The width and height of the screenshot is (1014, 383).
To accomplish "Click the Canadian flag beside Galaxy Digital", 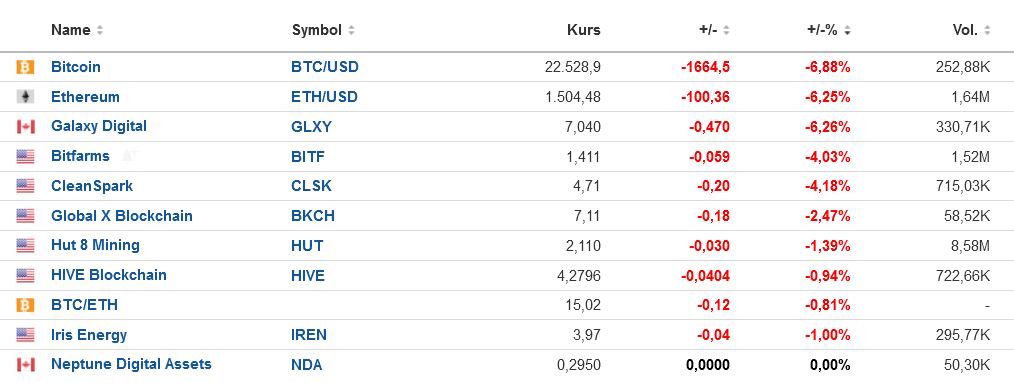I will pyautogui.click(x=25, y=127).
